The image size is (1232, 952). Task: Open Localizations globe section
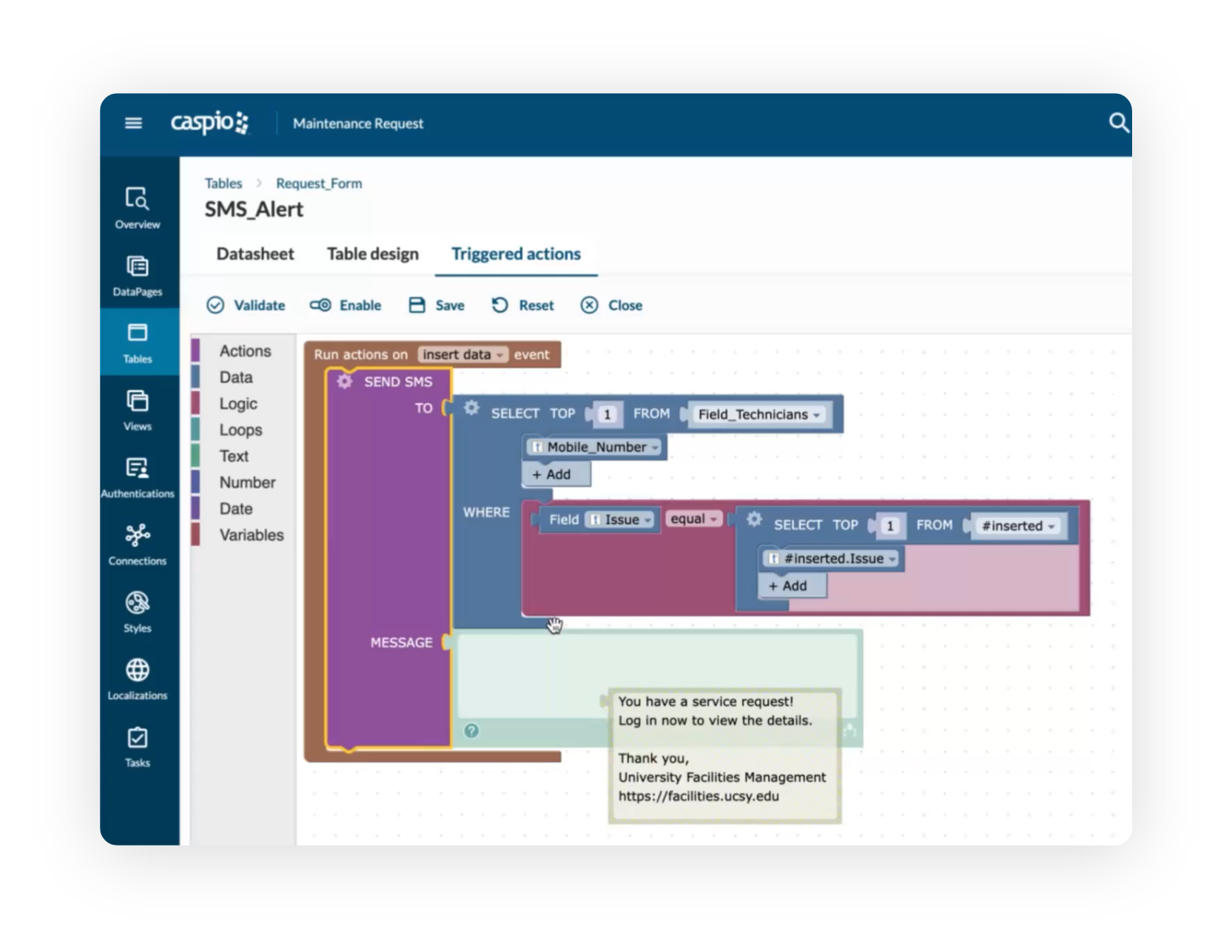[x=138, y=679]
